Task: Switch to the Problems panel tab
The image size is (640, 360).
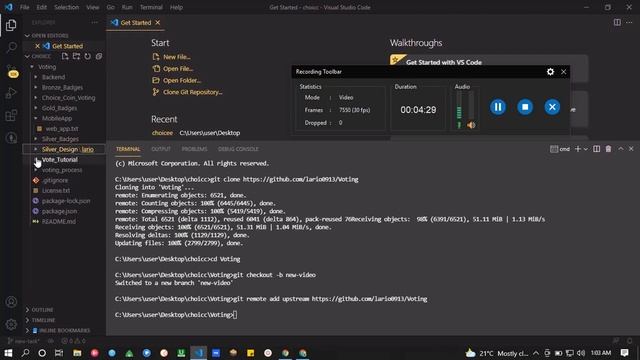Action: pos(194,149)
